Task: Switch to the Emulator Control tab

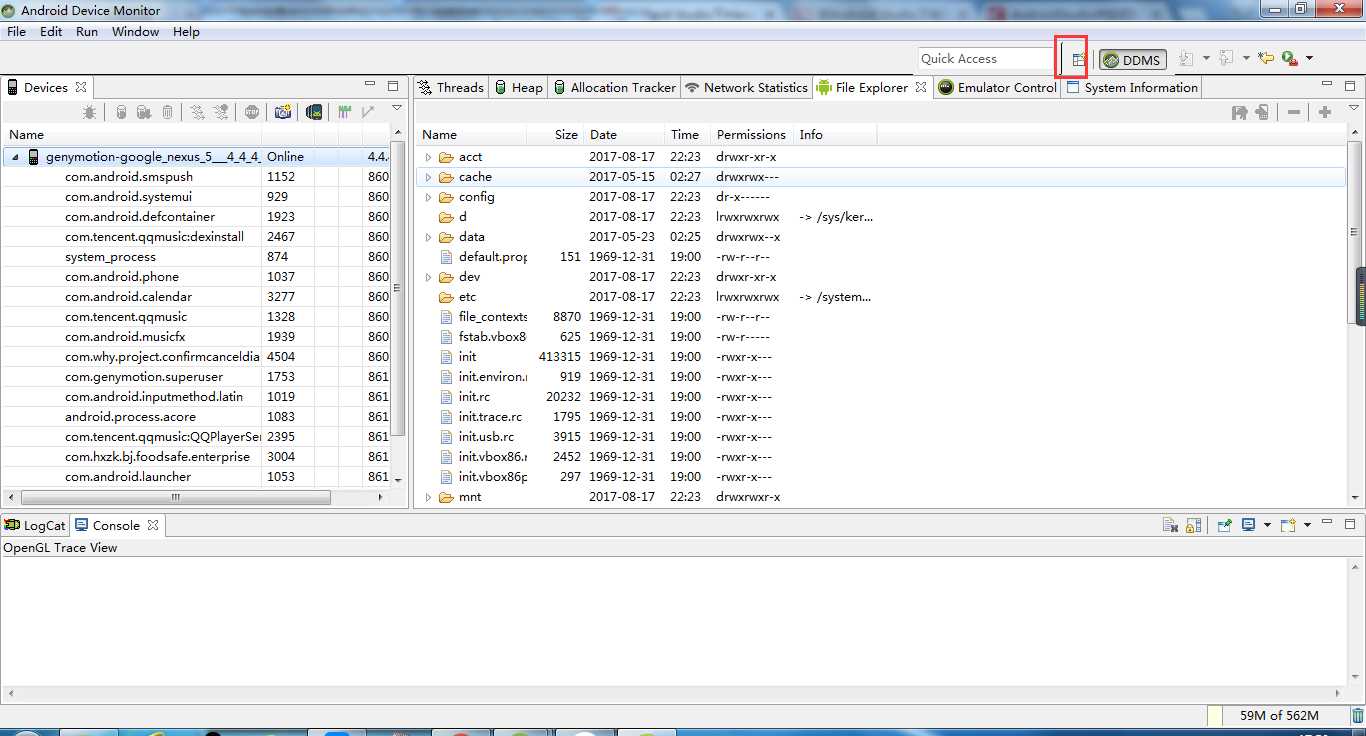Action: point(997,88)
